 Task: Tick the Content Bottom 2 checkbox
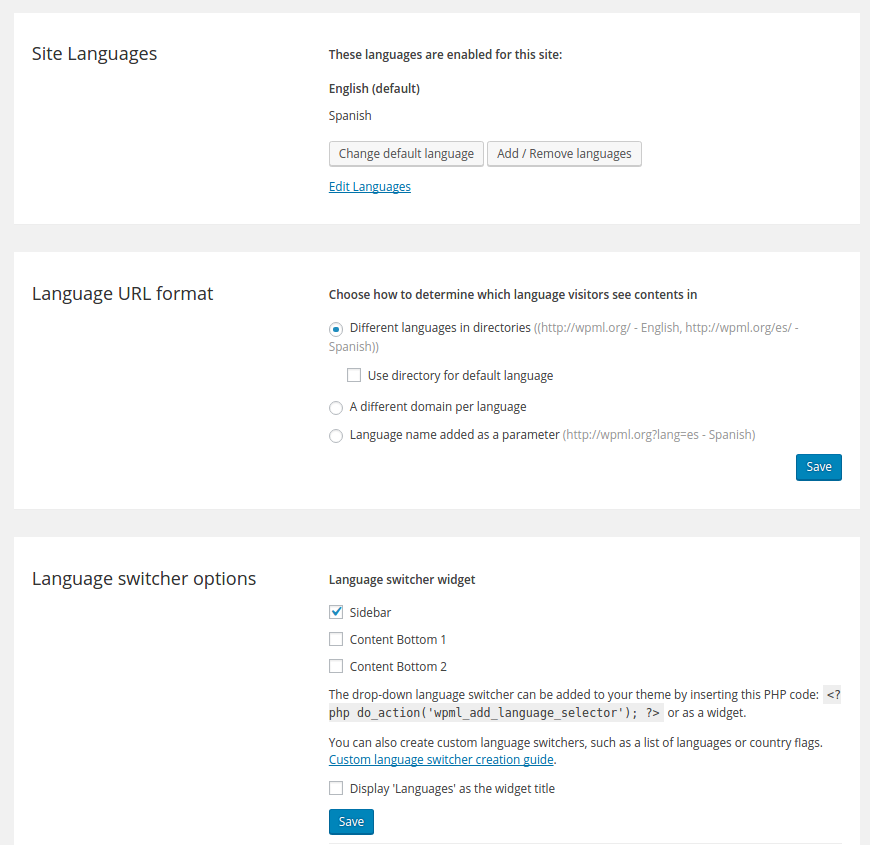tap(336, 666)
